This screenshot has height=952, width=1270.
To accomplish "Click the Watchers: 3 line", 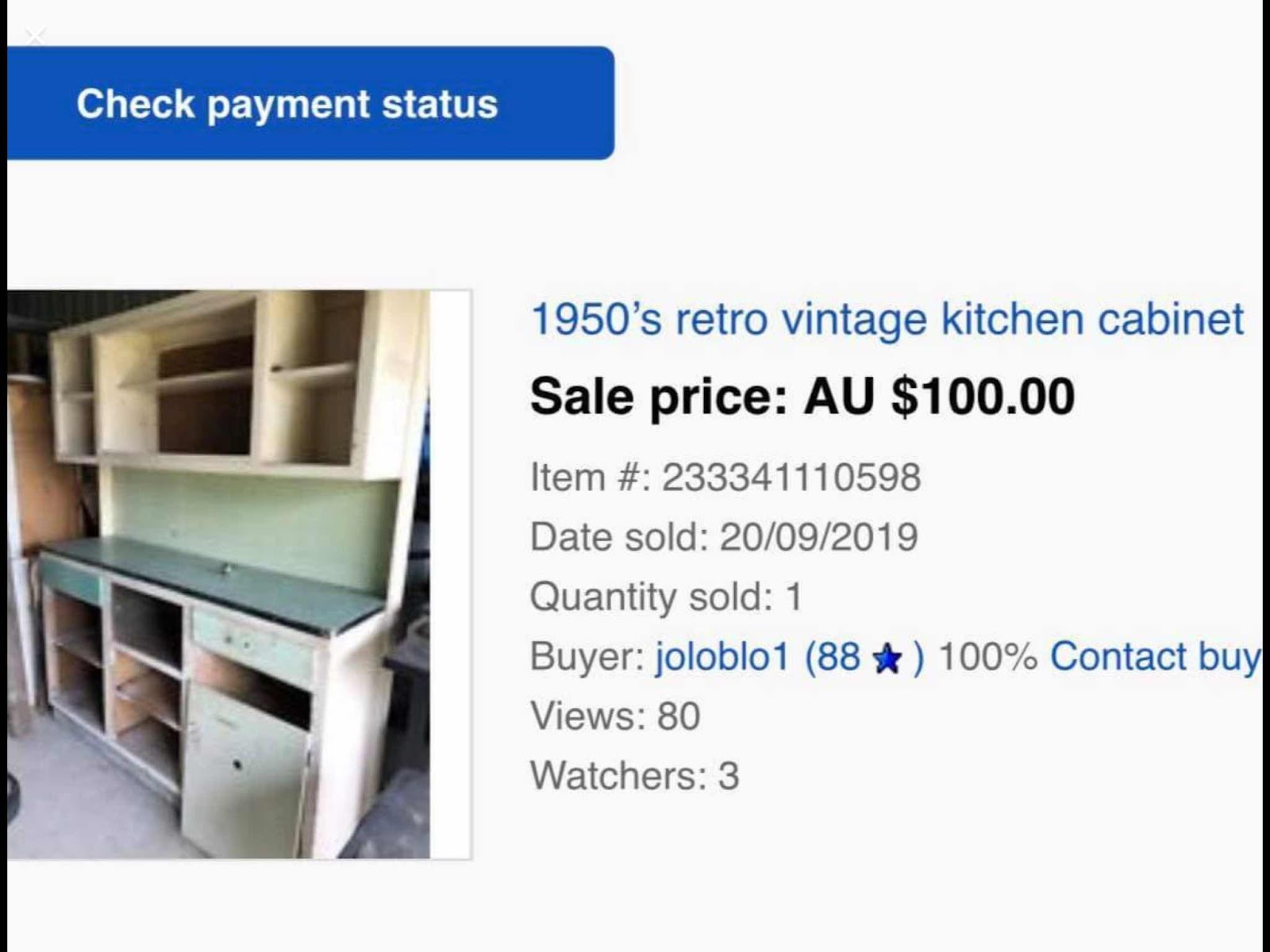I will pyautogui.click(x=634, y=775).
